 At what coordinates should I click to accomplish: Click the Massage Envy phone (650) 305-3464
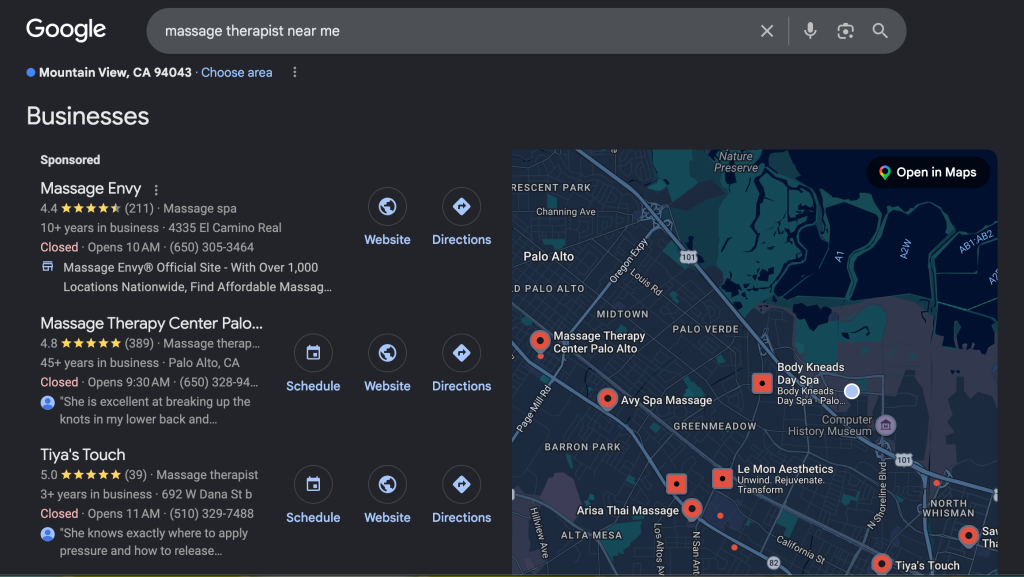click(x=212, y=247)
